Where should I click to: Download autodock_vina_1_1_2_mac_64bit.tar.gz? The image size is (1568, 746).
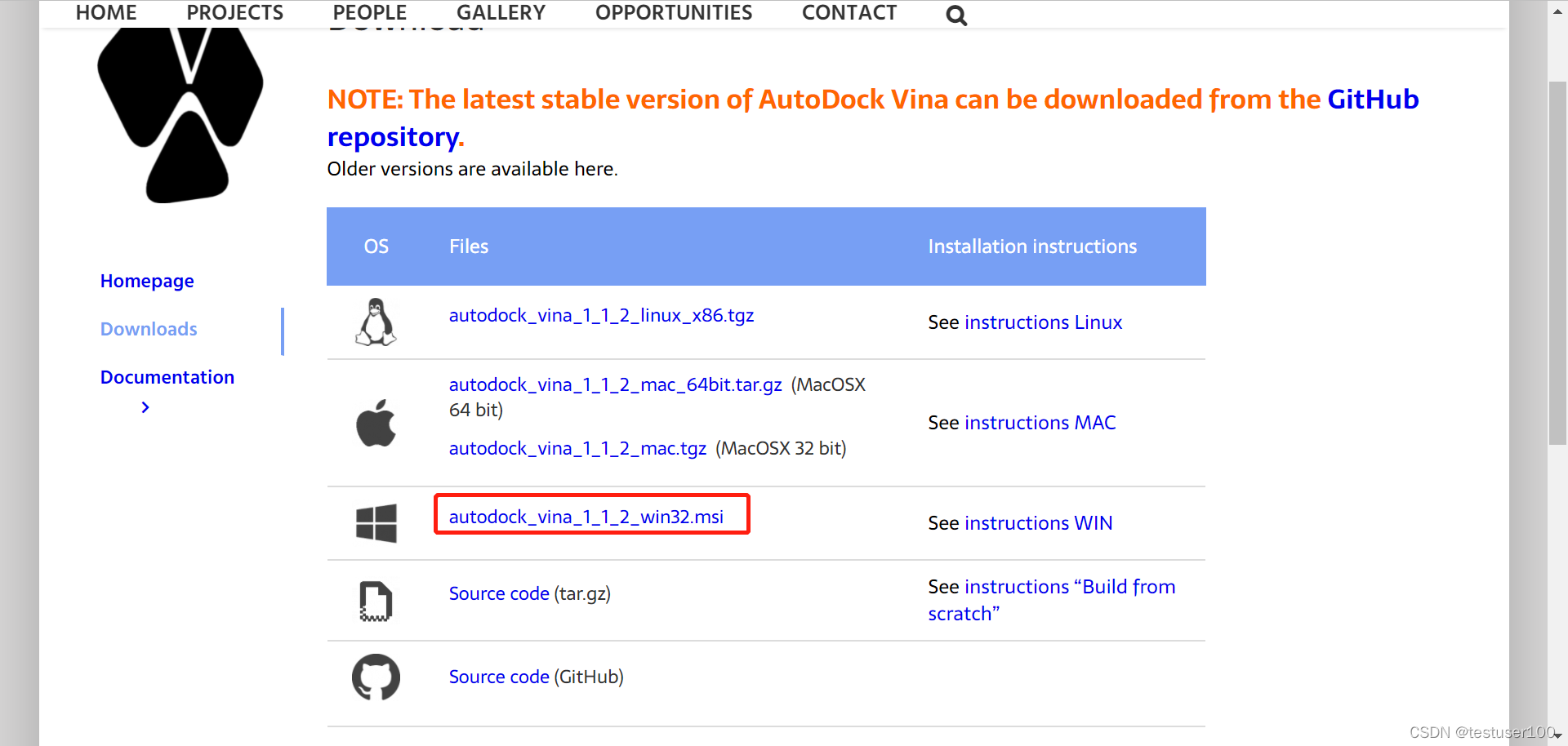[x=616, y=384]
